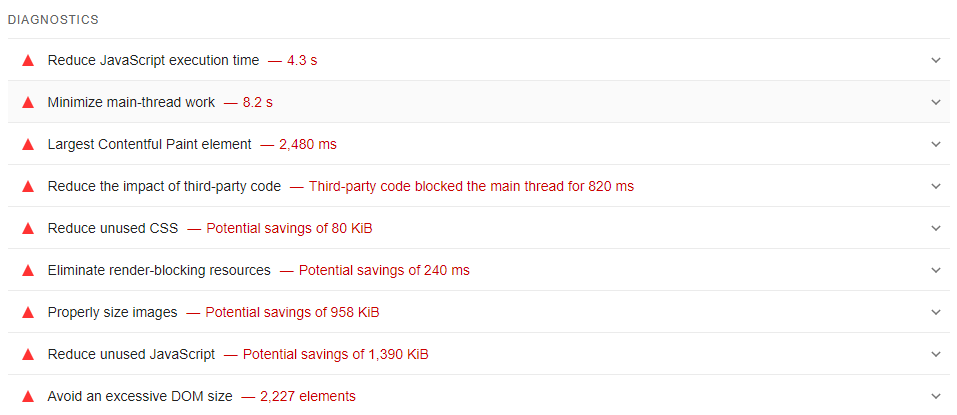Expand Largest Contentful Paint element chevron
The image size is (957, 415).
click(936, 144)
